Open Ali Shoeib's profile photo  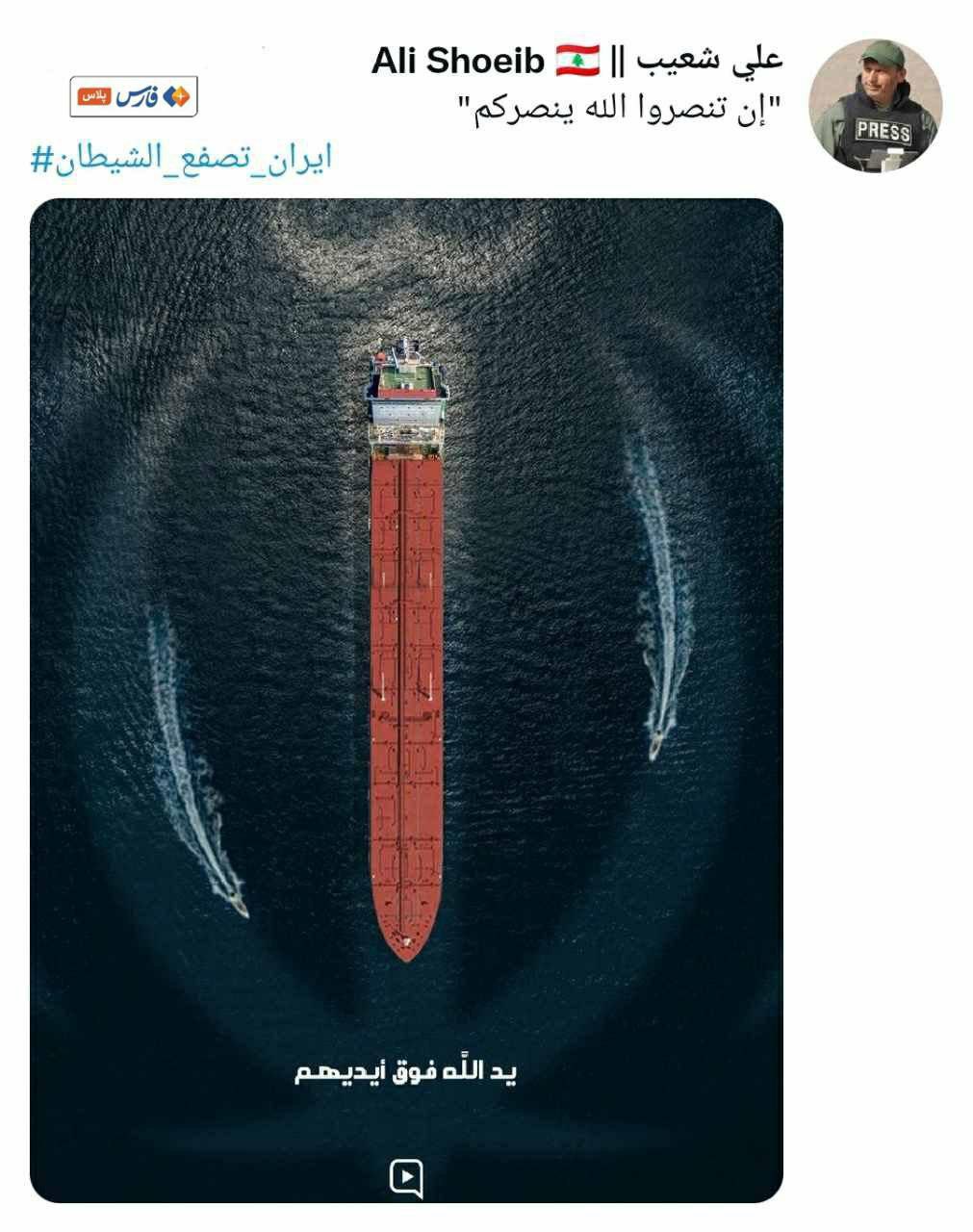[x=875, y=106]
